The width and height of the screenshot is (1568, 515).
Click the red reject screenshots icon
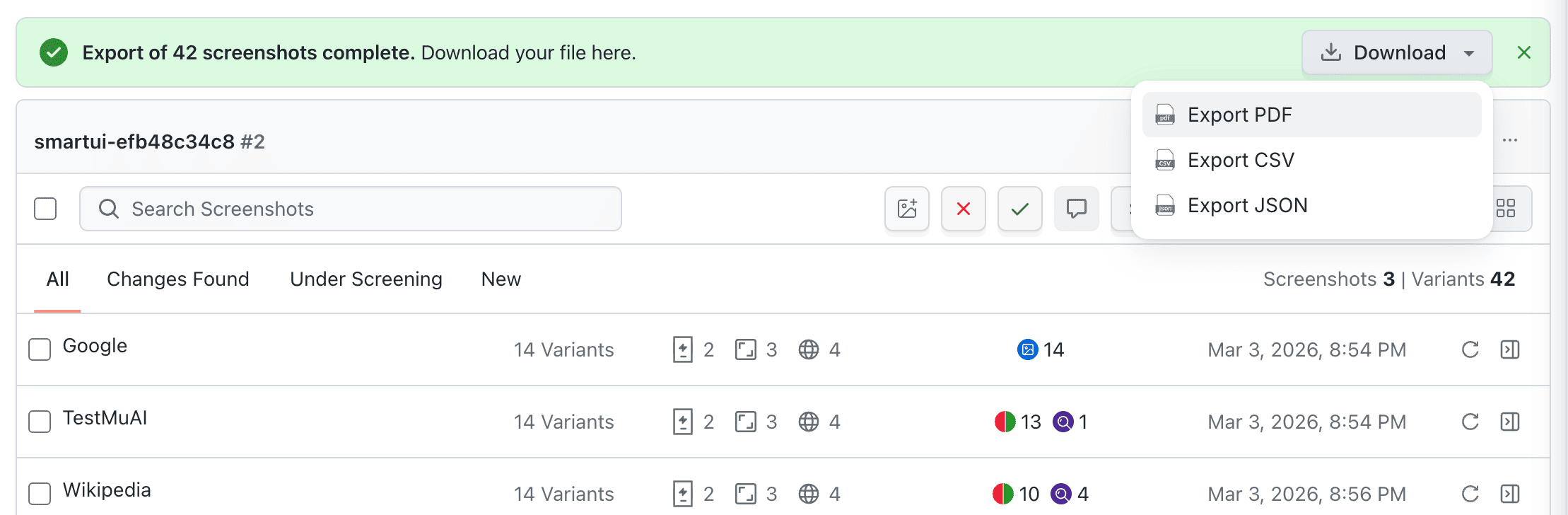click(963, 209)
